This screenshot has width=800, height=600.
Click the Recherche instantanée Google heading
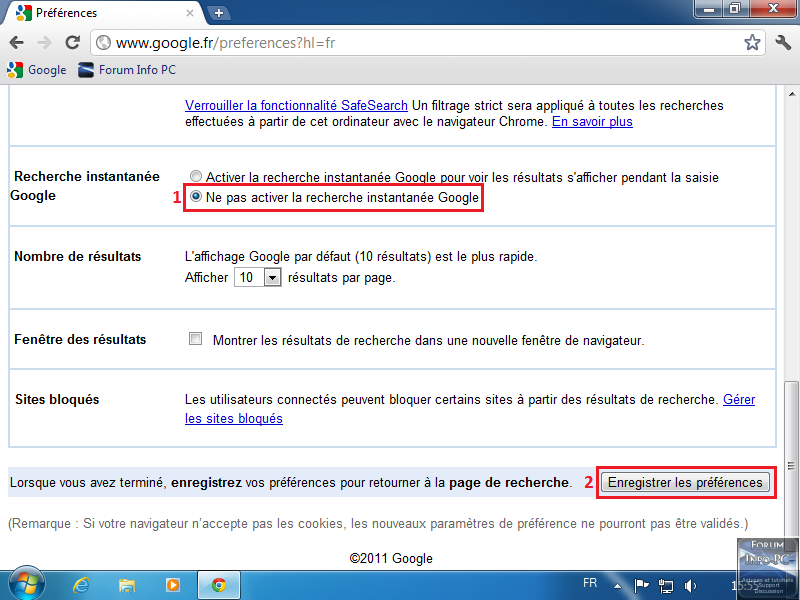[85, 186]
